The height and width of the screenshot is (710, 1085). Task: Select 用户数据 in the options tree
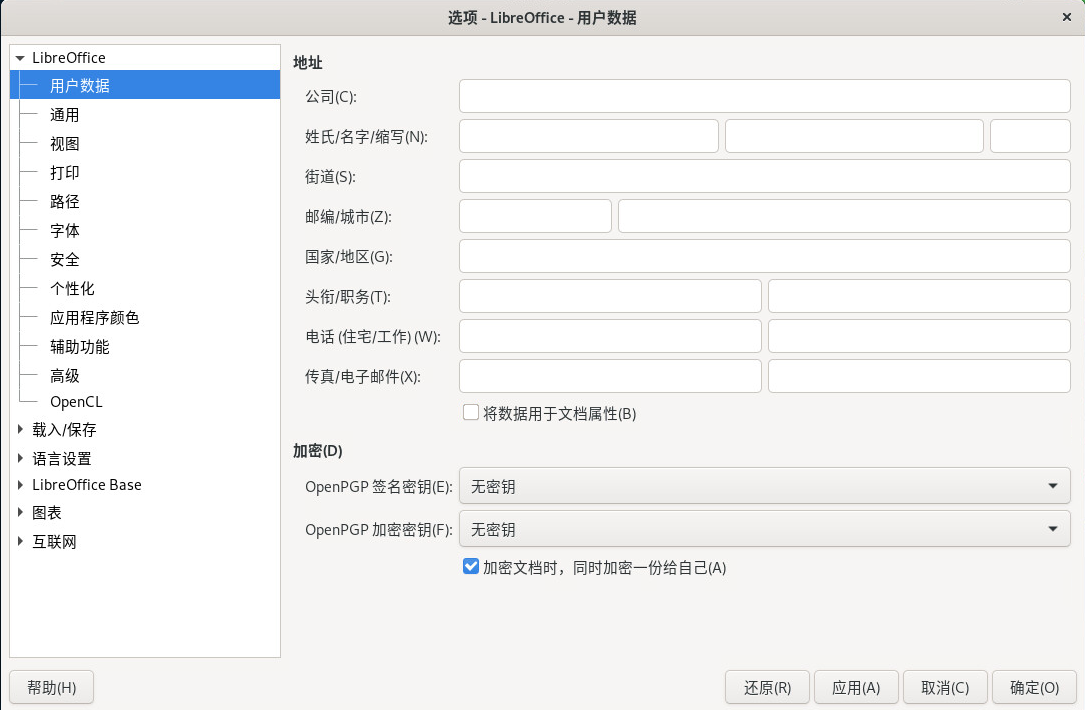[x=80, y=86]
